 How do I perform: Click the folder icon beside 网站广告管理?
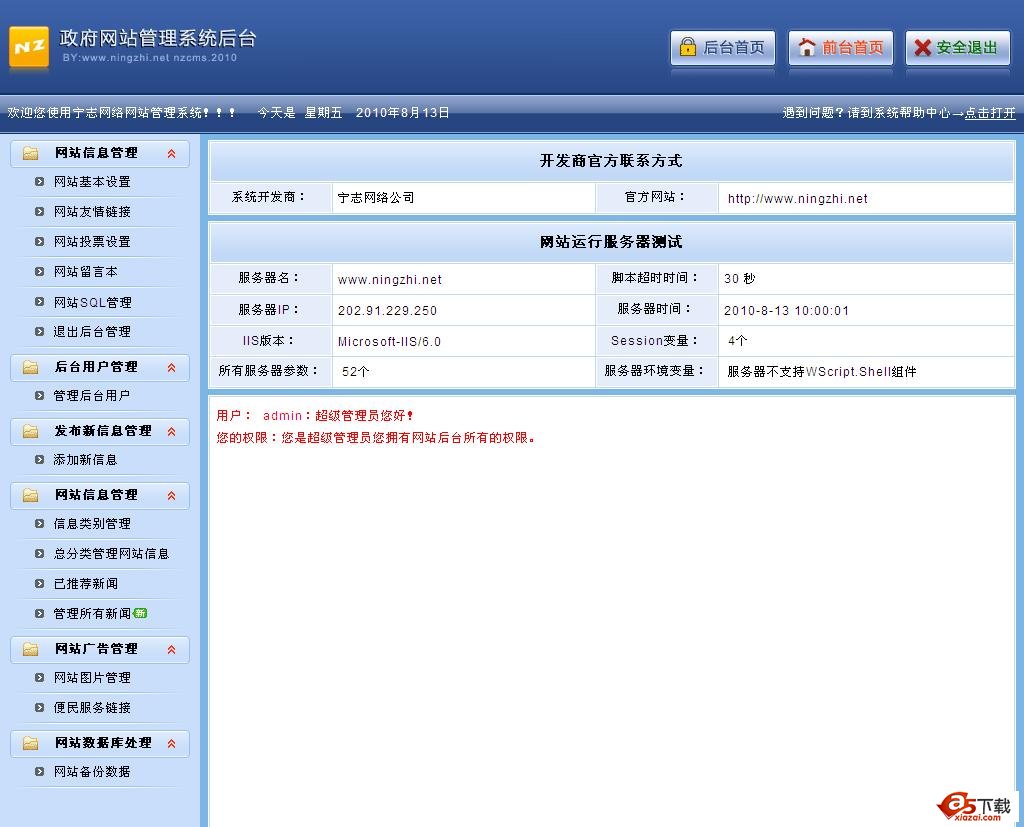[30, 649]
